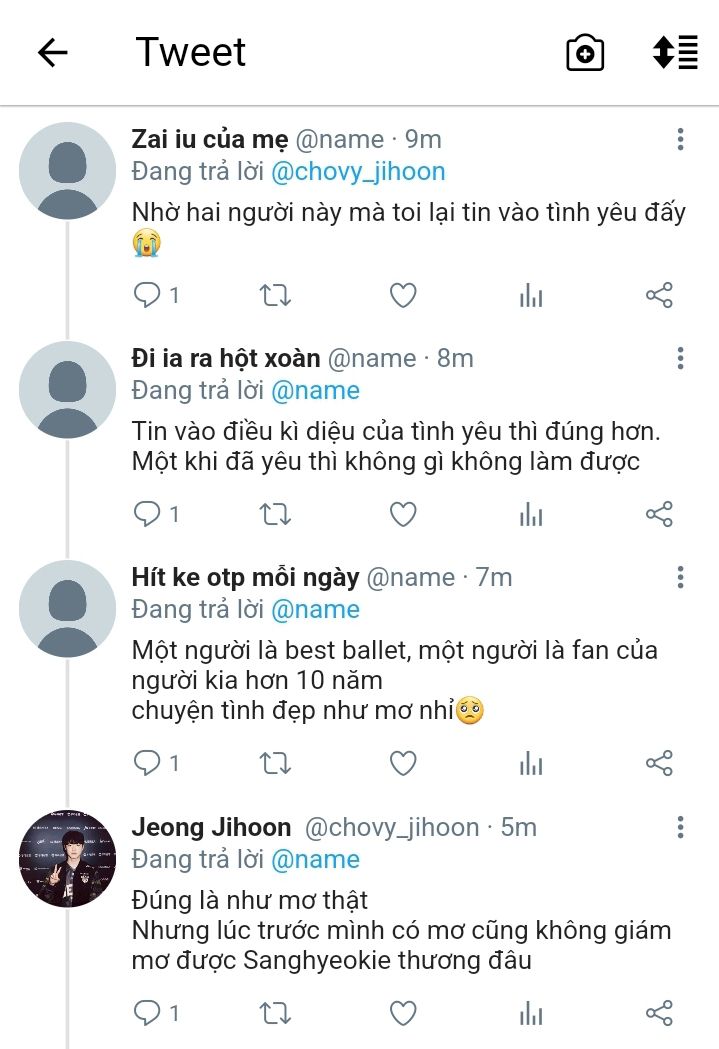Expand options menu on Jeong Jihoon's tweet
The height and width of the screenshot is (1049, 719).
(680, 827)
